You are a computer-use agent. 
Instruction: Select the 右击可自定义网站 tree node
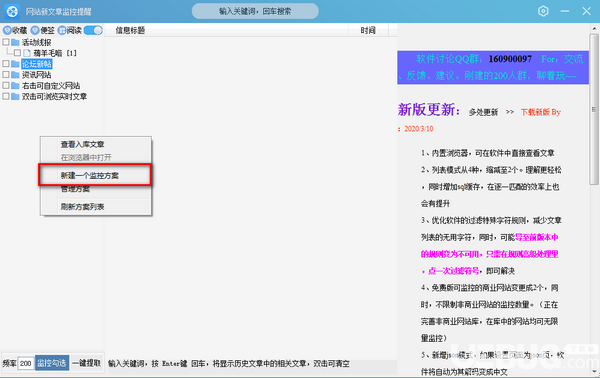51,85
